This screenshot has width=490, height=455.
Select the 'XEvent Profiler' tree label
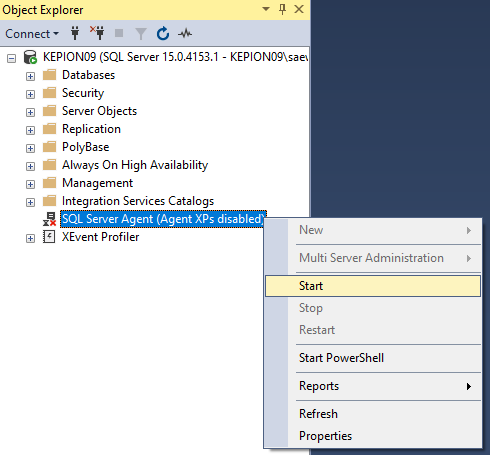pos(100,237)
